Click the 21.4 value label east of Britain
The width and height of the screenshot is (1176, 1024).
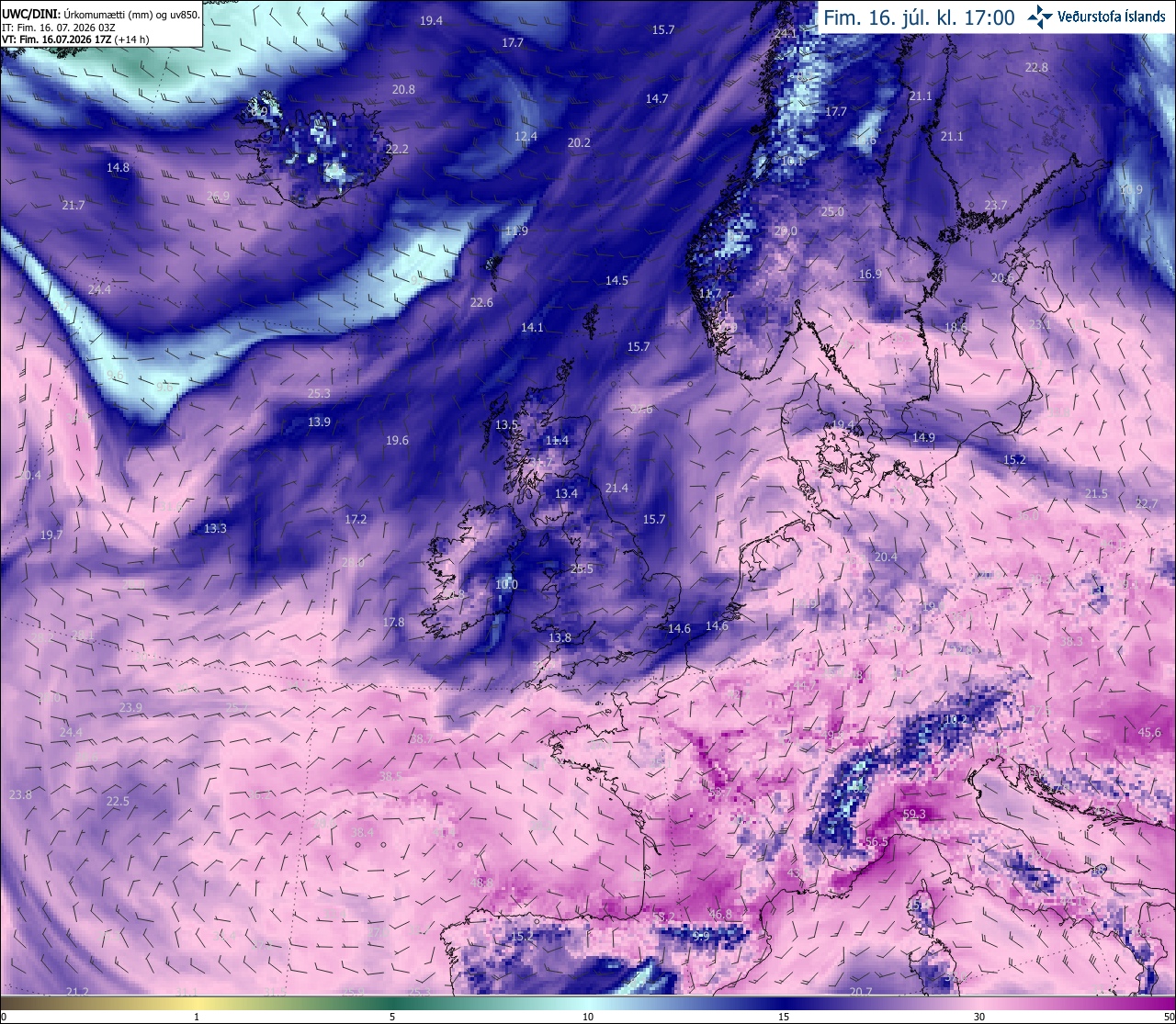click(x=616, y=489)
